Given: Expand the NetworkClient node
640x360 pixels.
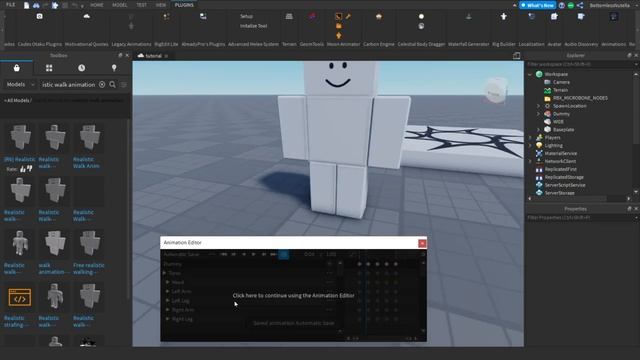Looking at the screenshot, I should (530, 161).
